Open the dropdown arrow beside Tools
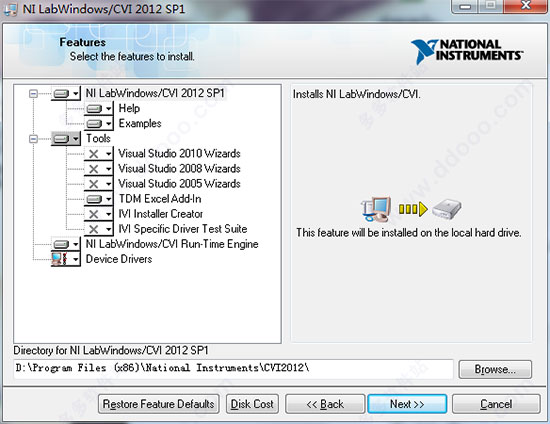The width and height of the screenshot is (550, 424). pyautogui.click(x=75, y=139)
